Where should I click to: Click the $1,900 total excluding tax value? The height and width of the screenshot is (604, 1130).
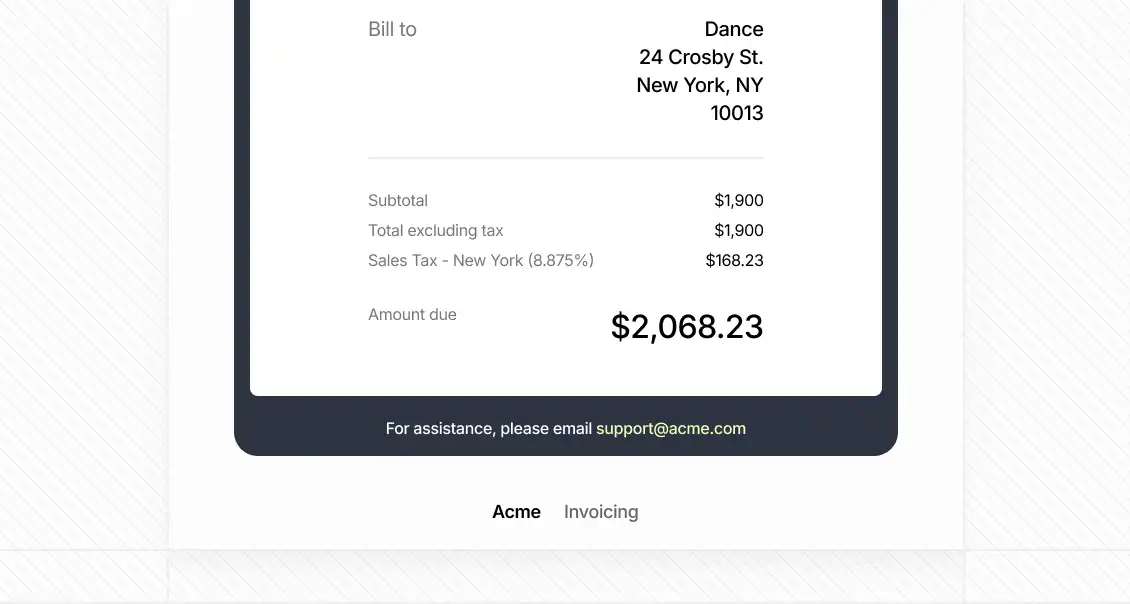point(739,231)
